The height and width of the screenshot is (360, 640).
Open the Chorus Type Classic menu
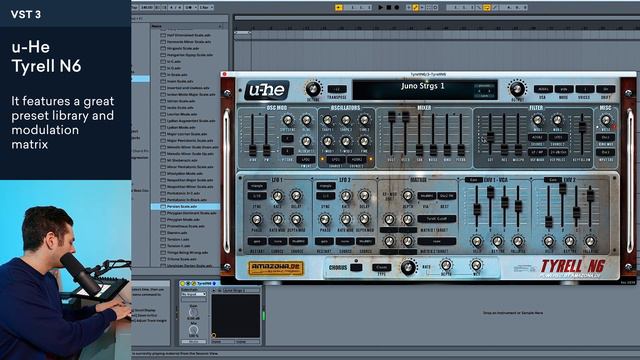[x=382, y=267]
